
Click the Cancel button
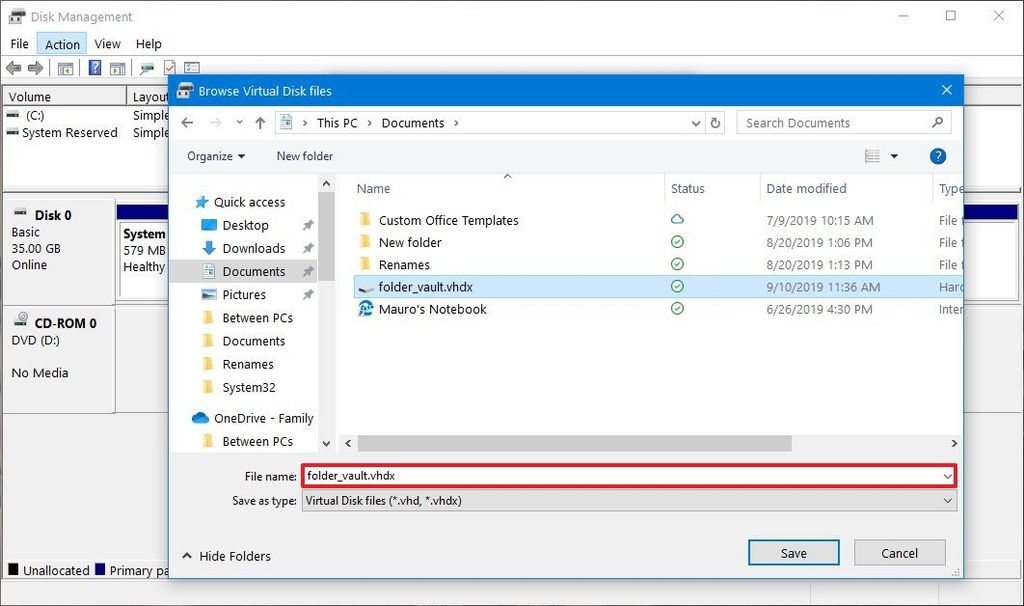[898, 552]
